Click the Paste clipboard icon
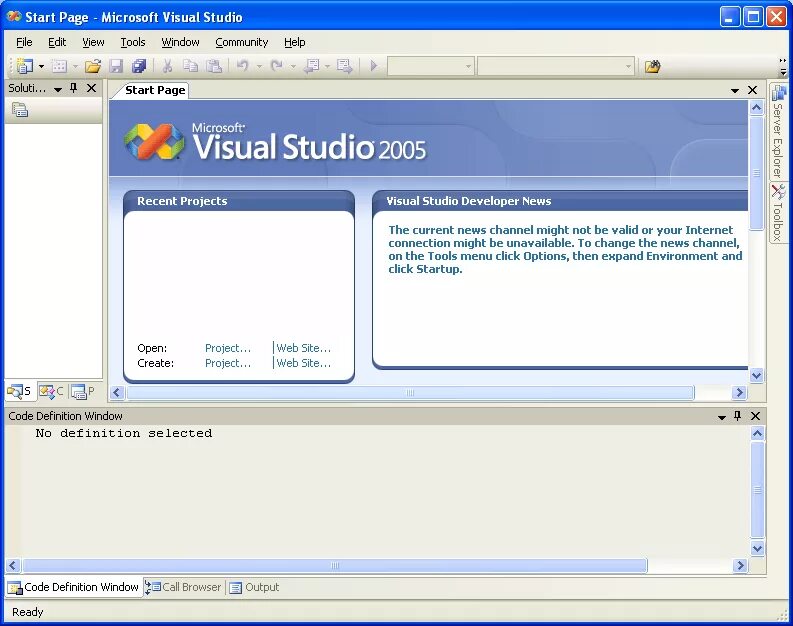The image size is (793, 626). [x=214, y=66]
